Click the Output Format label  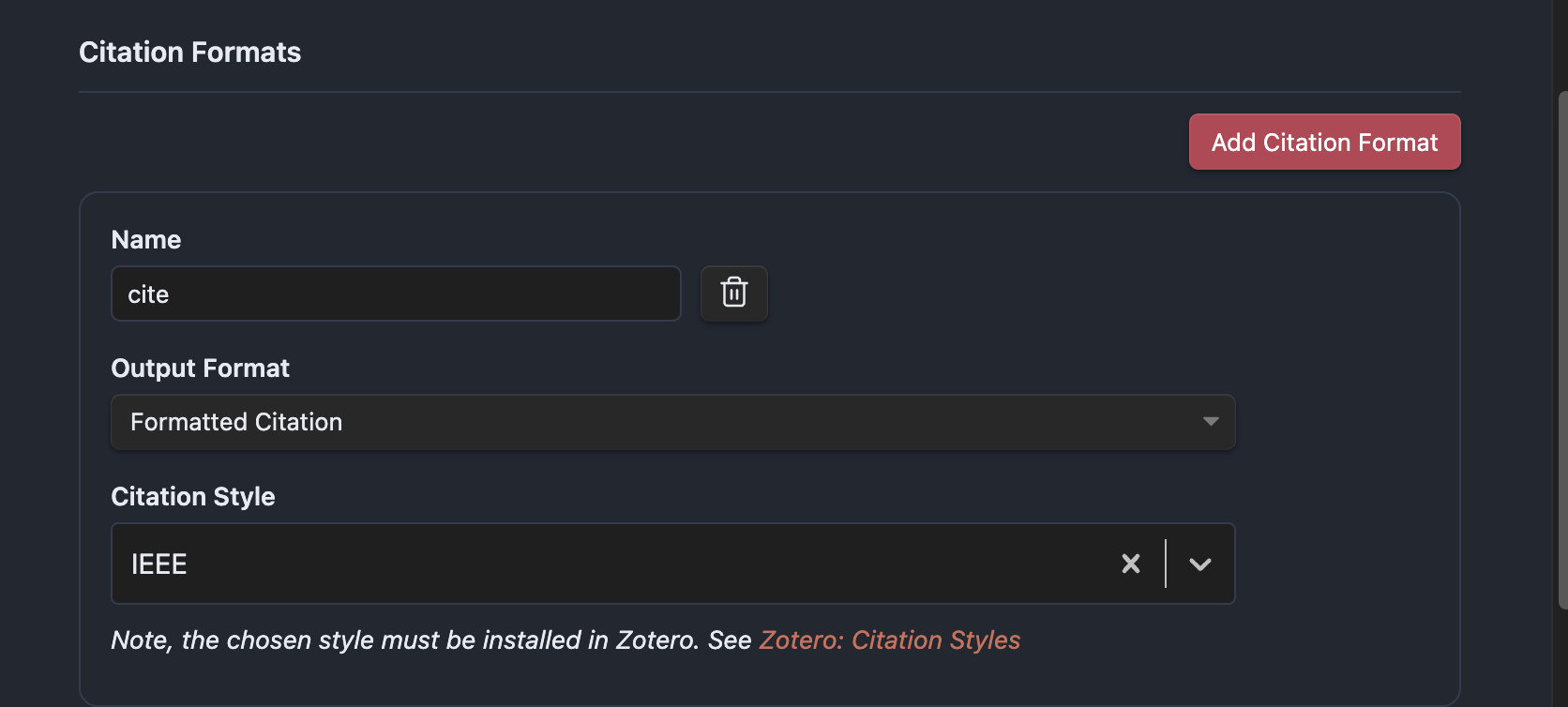pos(200,369)
